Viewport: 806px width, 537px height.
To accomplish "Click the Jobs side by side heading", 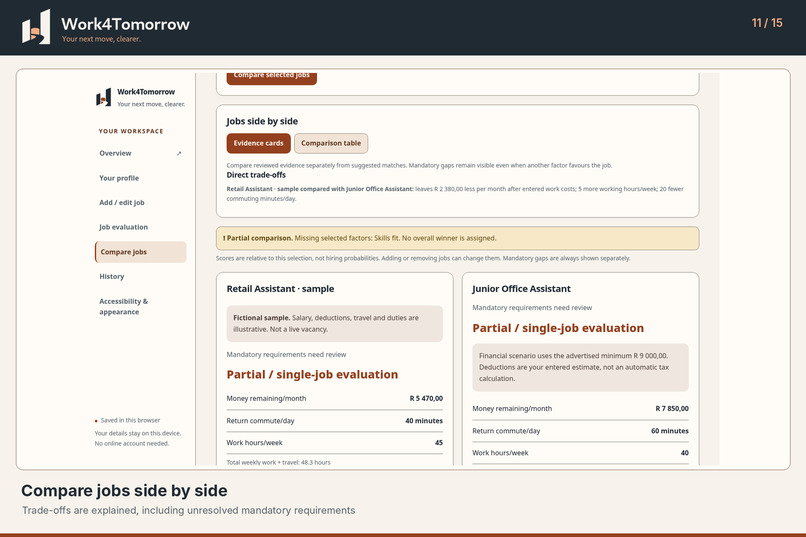I will pos(262,121).
